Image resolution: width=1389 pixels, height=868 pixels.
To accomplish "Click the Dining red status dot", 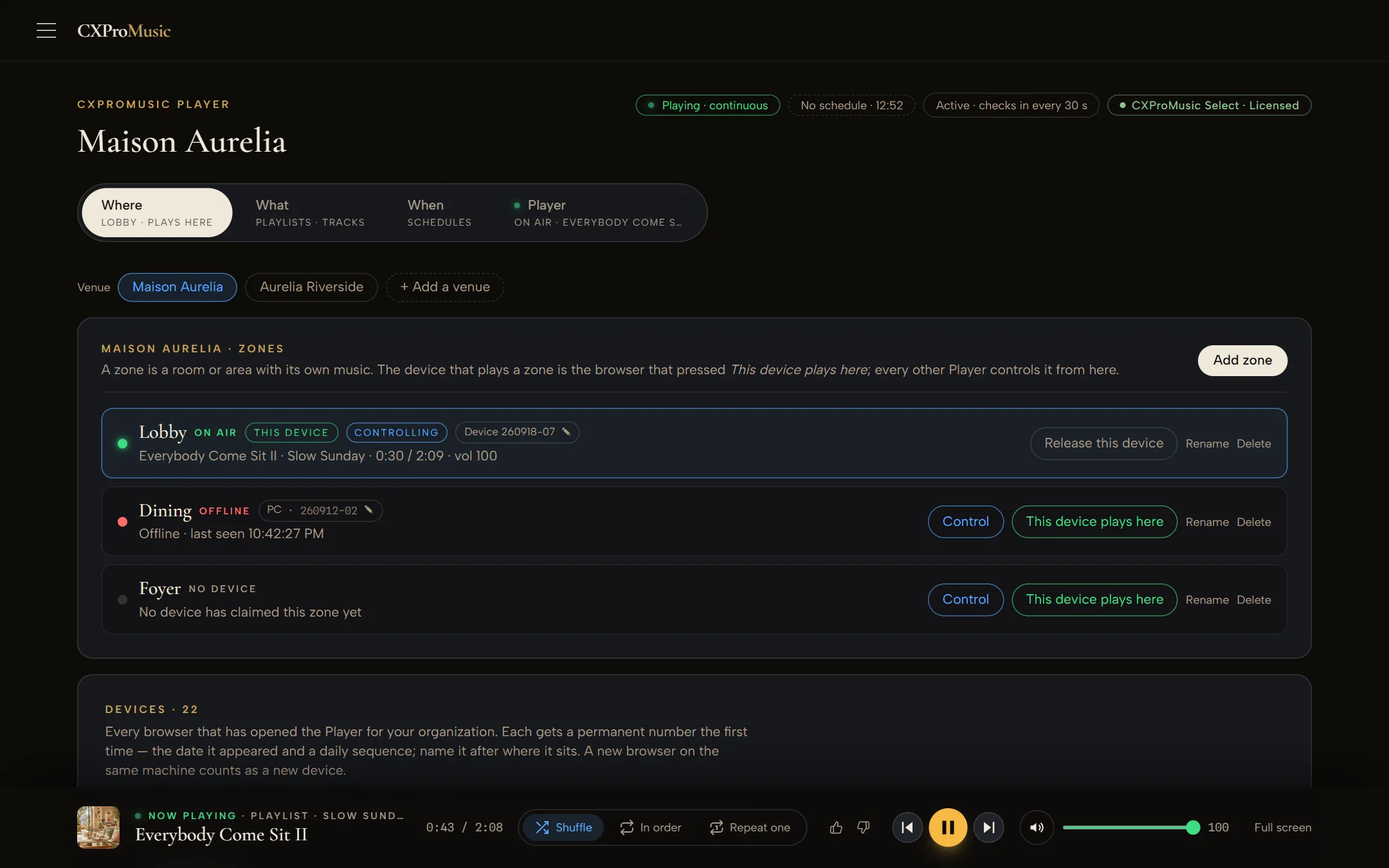I will [122, 522].
